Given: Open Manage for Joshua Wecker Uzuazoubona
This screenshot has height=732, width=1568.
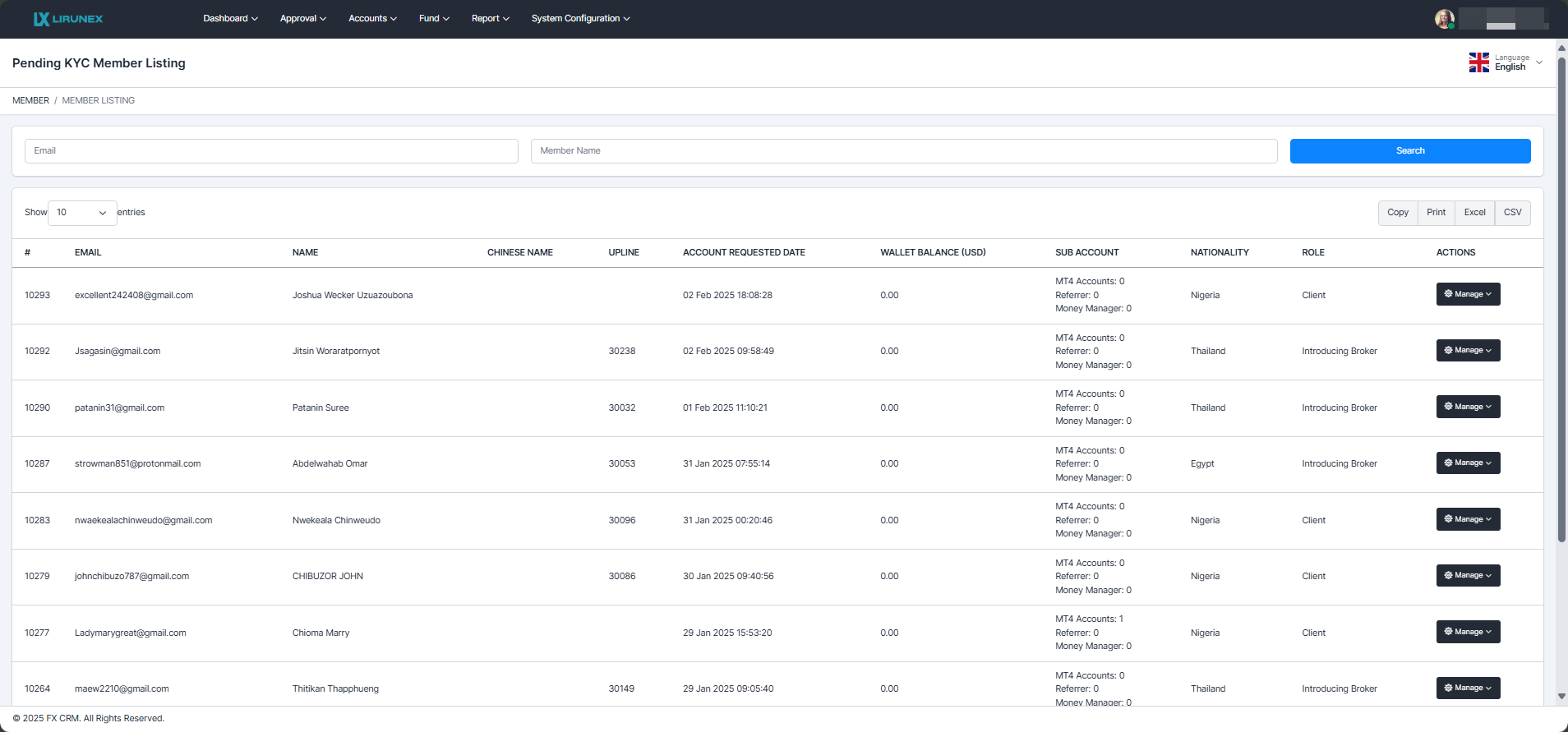Looking at the screenshot, I should 1468,294.
